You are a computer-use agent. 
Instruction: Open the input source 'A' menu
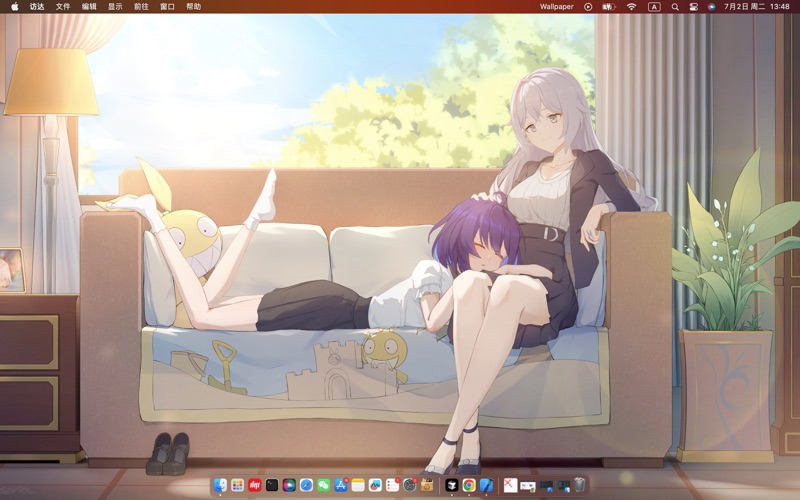click(654, 7)
